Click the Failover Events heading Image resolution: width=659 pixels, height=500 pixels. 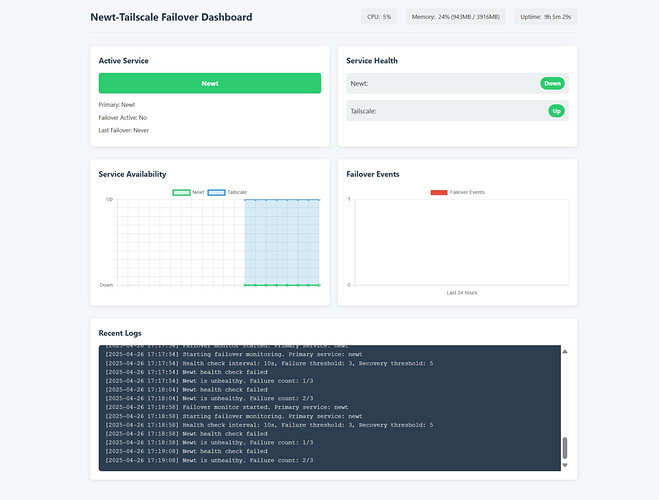coord(373,174)
